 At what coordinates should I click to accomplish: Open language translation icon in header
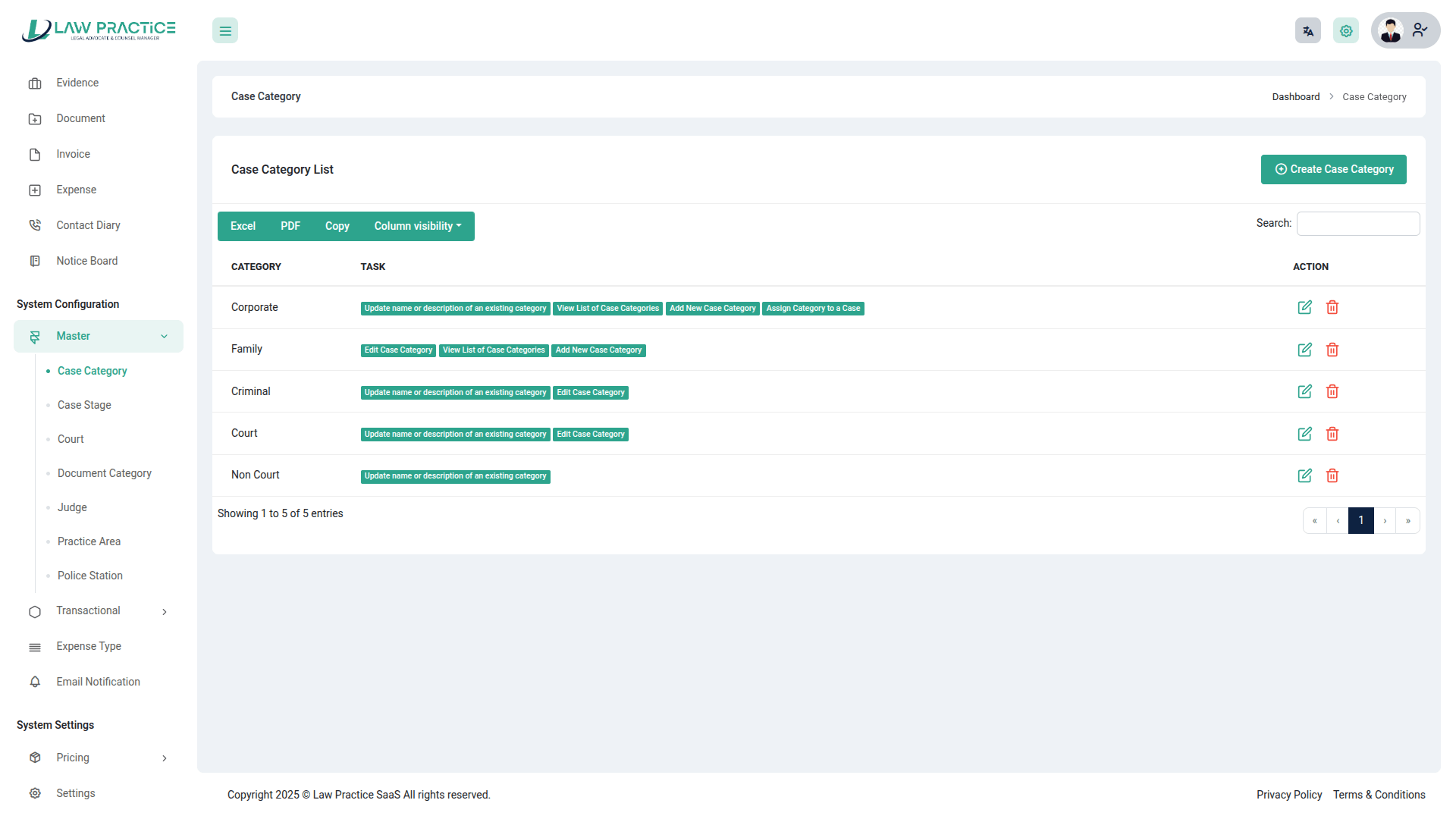(1307, 31)
